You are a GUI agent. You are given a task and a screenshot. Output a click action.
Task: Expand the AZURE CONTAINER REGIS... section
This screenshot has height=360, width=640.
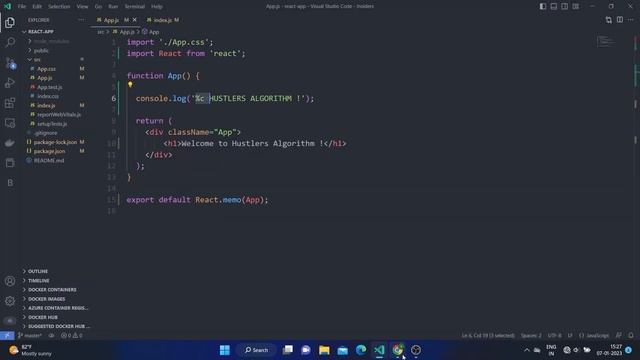pos(55,308)
